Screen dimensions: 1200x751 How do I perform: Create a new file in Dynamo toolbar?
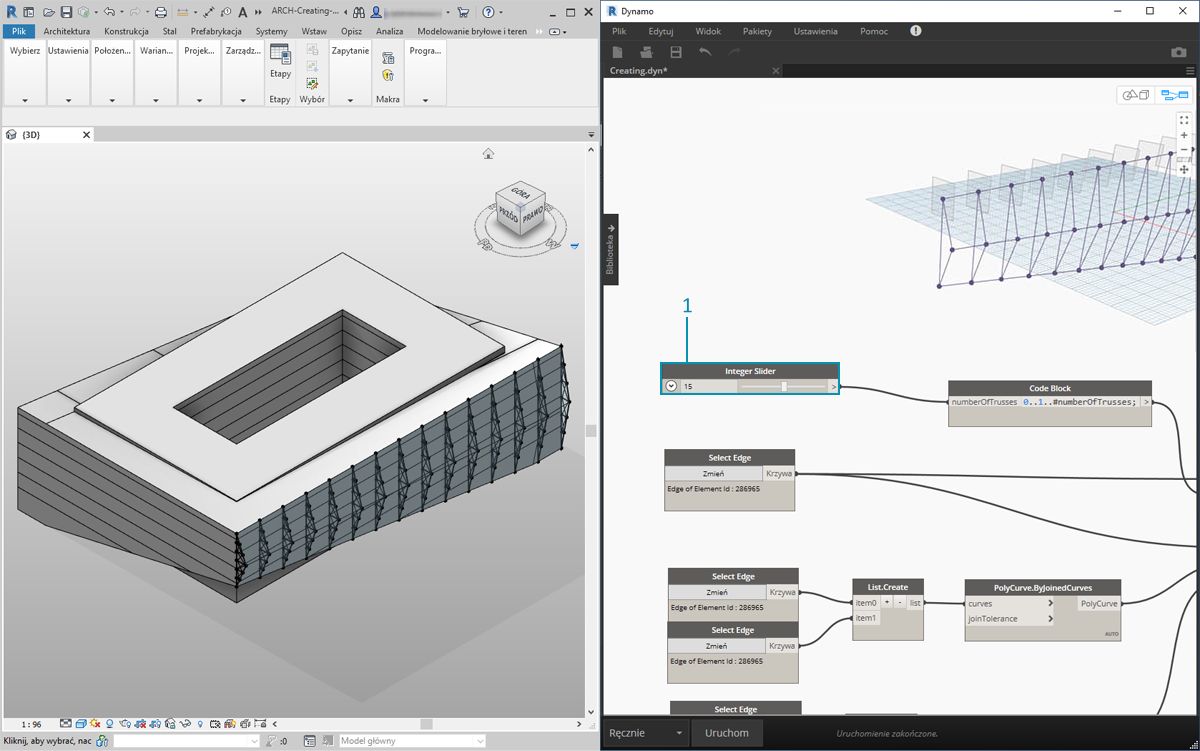(x=618, y=52)
